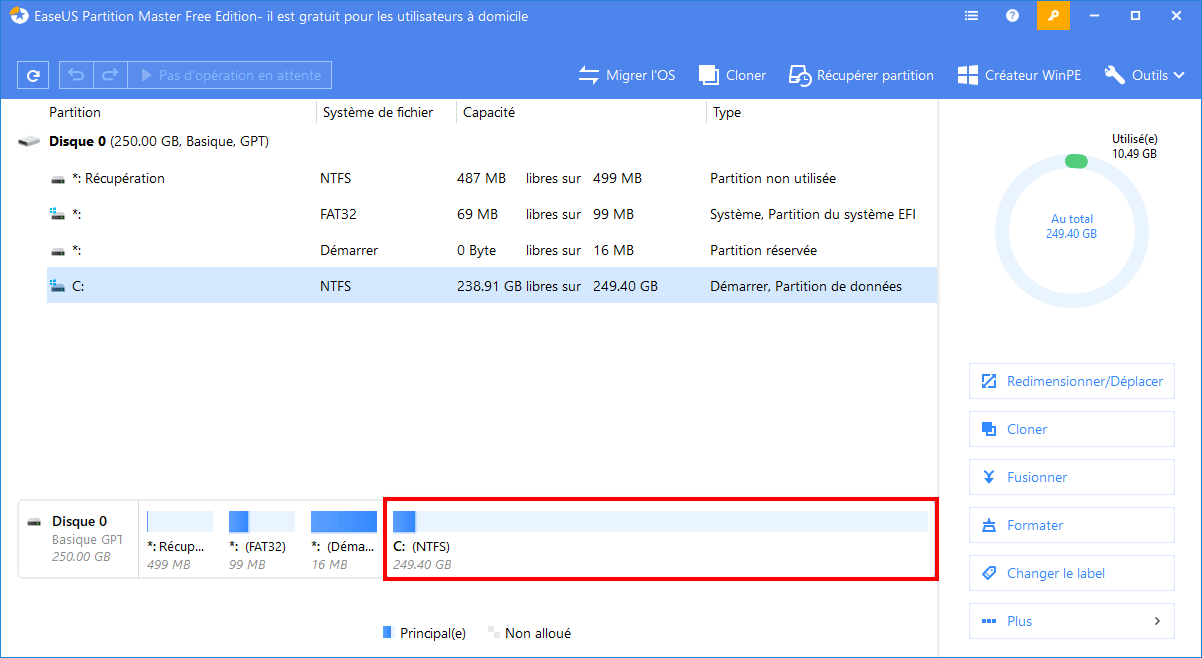
Task: Click 'Partition non utilisée' type text
Action: tap(773, 178)
